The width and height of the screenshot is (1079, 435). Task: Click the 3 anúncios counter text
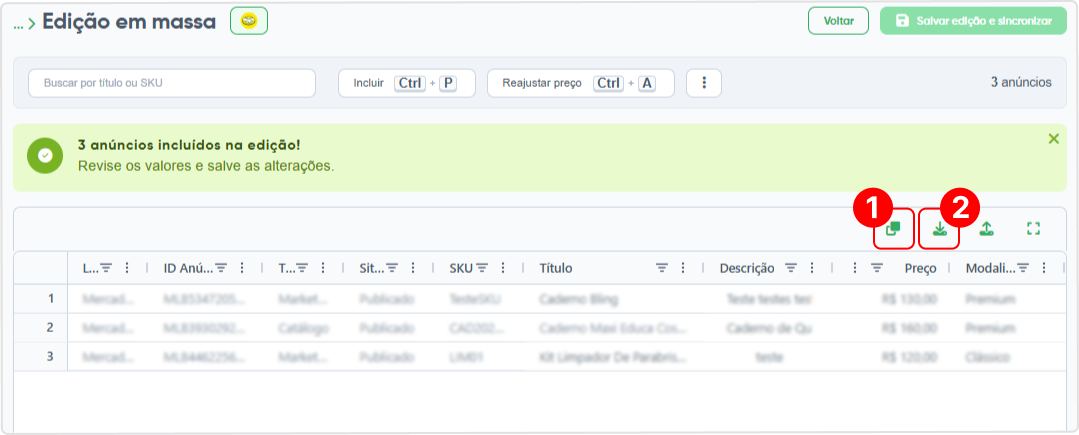tap(1021, 83)
